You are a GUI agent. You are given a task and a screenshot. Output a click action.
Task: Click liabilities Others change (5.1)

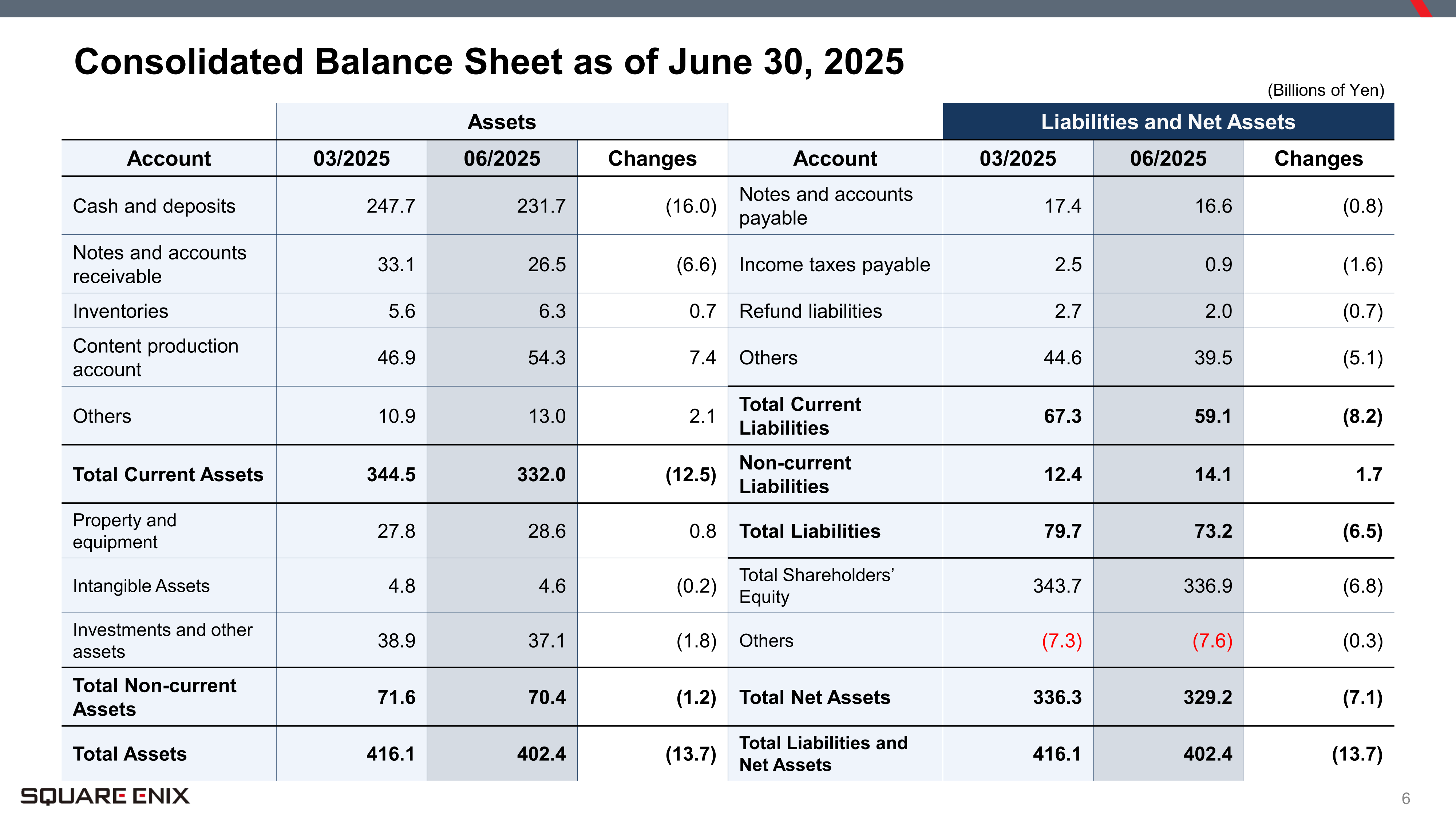point(1363,357)
